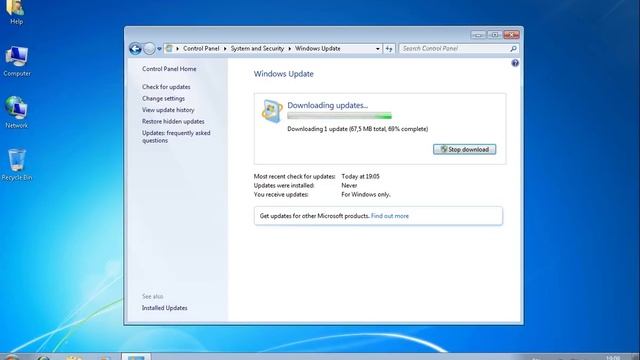Click Today at 19:05 text

pos(360,177)
